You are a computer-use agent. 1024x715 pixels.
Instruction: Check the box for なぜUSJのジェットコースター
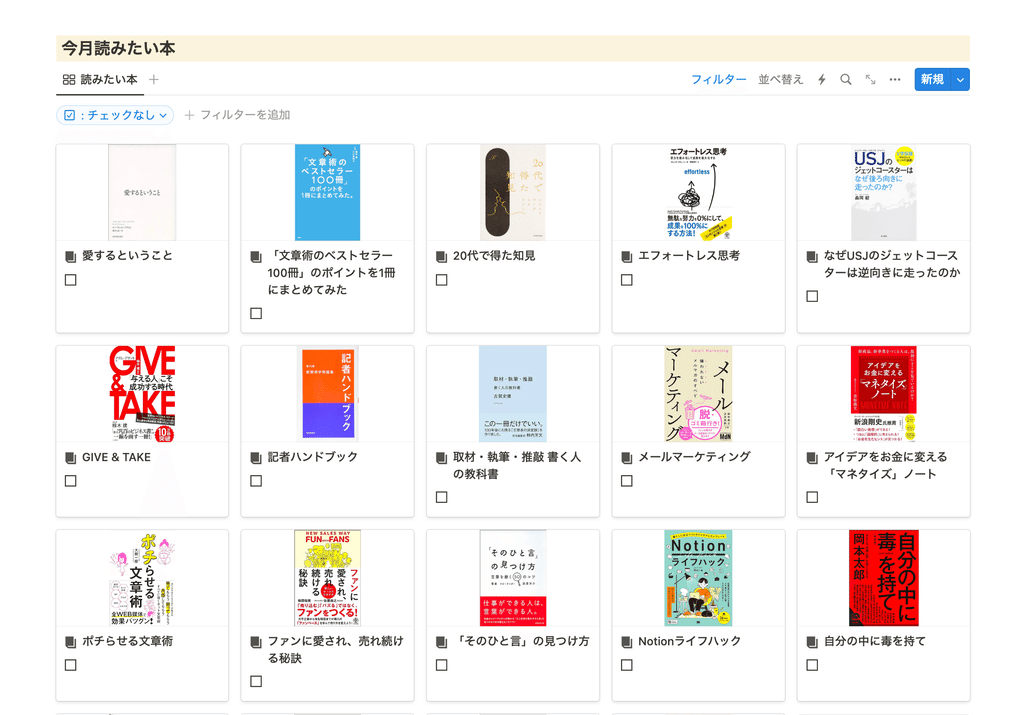(x=812, y=296)
